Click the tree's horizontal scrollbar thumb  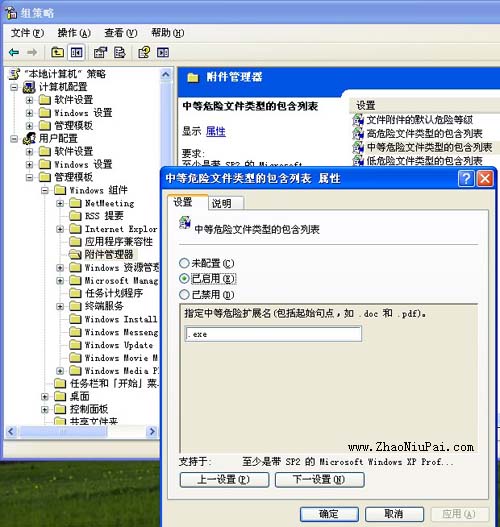click(x=63, y=431)
